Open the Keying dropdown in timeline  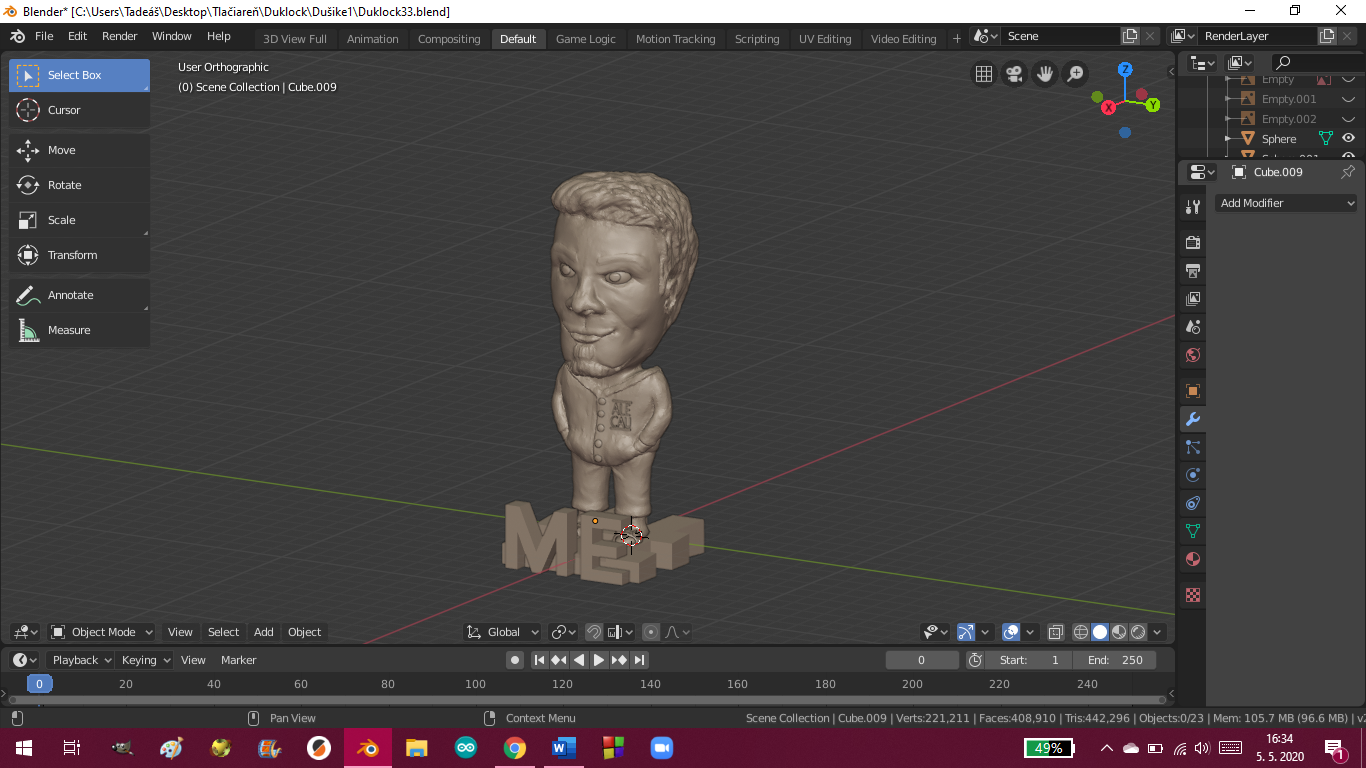click(x=145, y=660)
